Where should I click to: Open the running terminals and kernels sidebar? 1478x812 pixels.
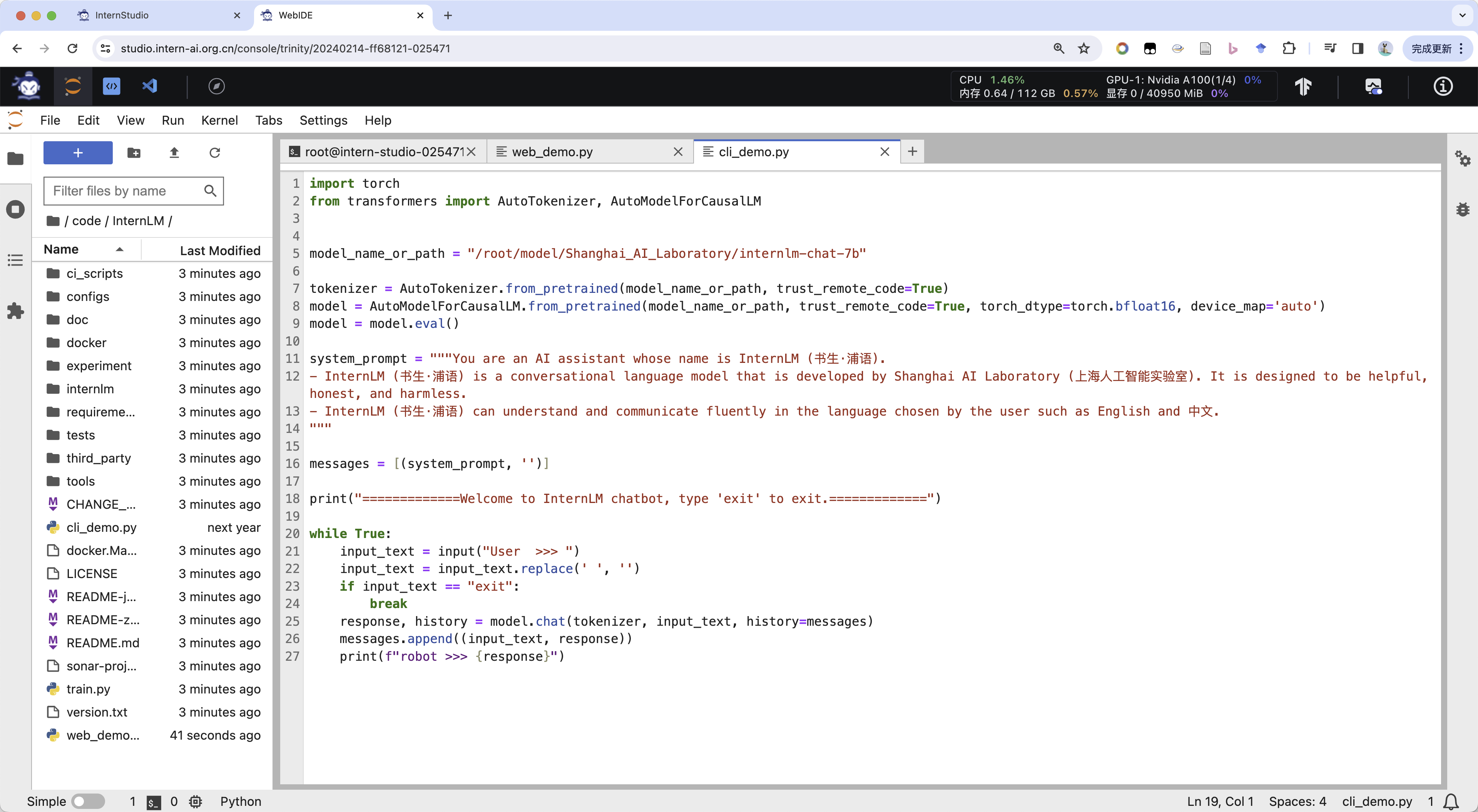click(x=15, y=209)
